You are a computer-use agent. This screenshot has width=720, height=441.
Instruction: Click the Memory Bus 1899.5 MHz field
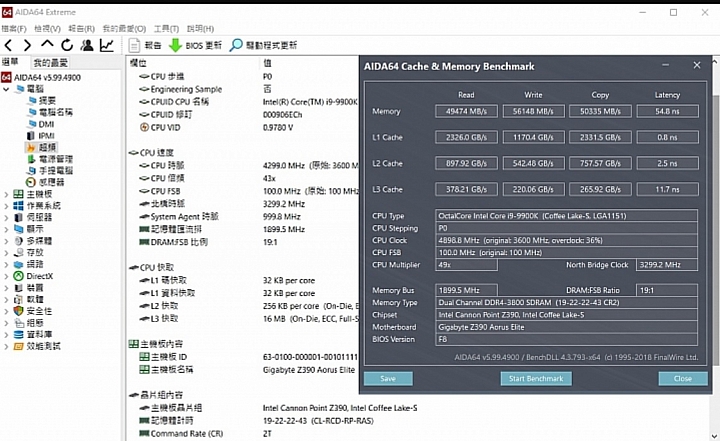tap(466, 290)
